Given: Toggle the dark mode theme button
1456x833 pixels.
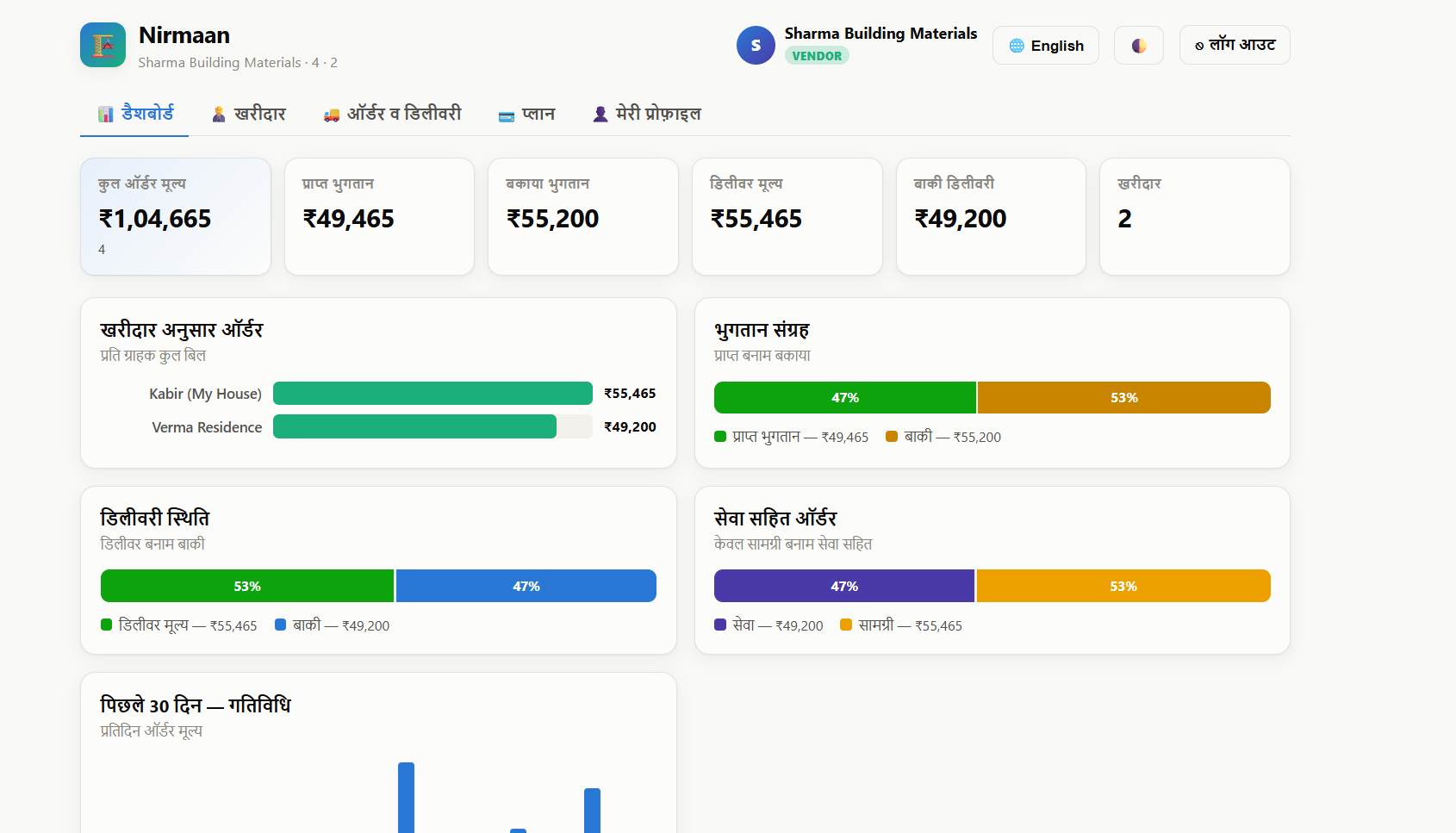Looking at the screenshot, I should click(1139, 46).
